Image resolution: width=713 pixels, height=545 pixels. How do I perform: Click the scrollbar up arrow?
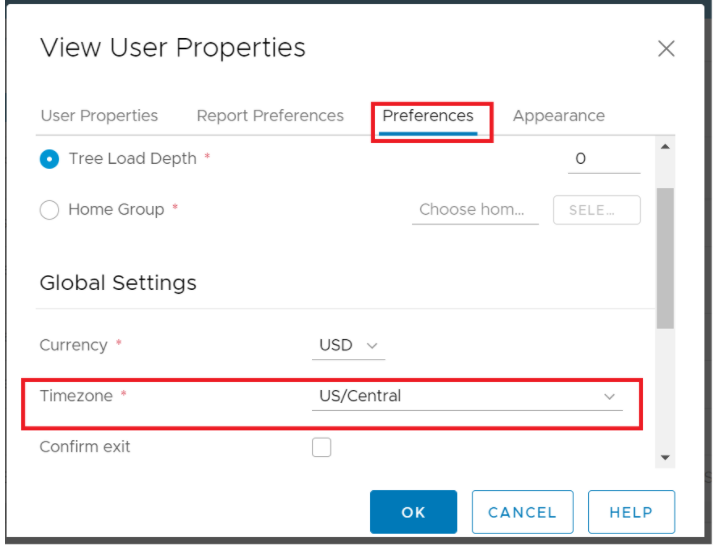coord(665,148)
